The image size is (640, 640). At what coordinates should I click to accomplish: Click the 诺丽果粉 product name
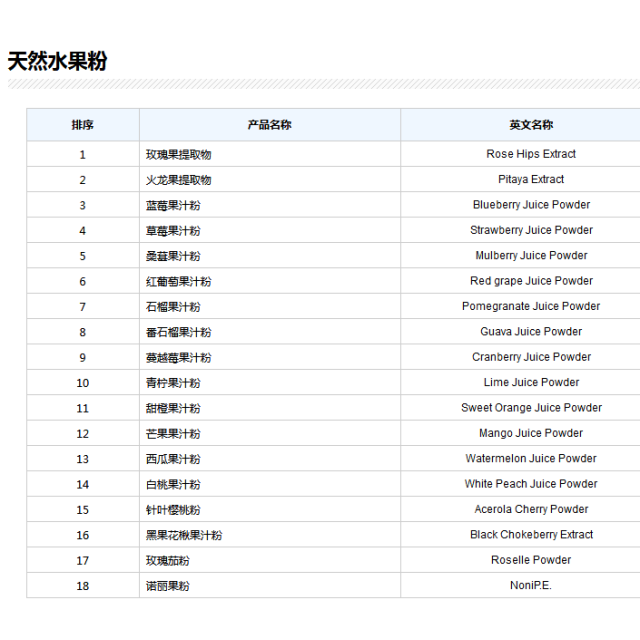point(167,586)
